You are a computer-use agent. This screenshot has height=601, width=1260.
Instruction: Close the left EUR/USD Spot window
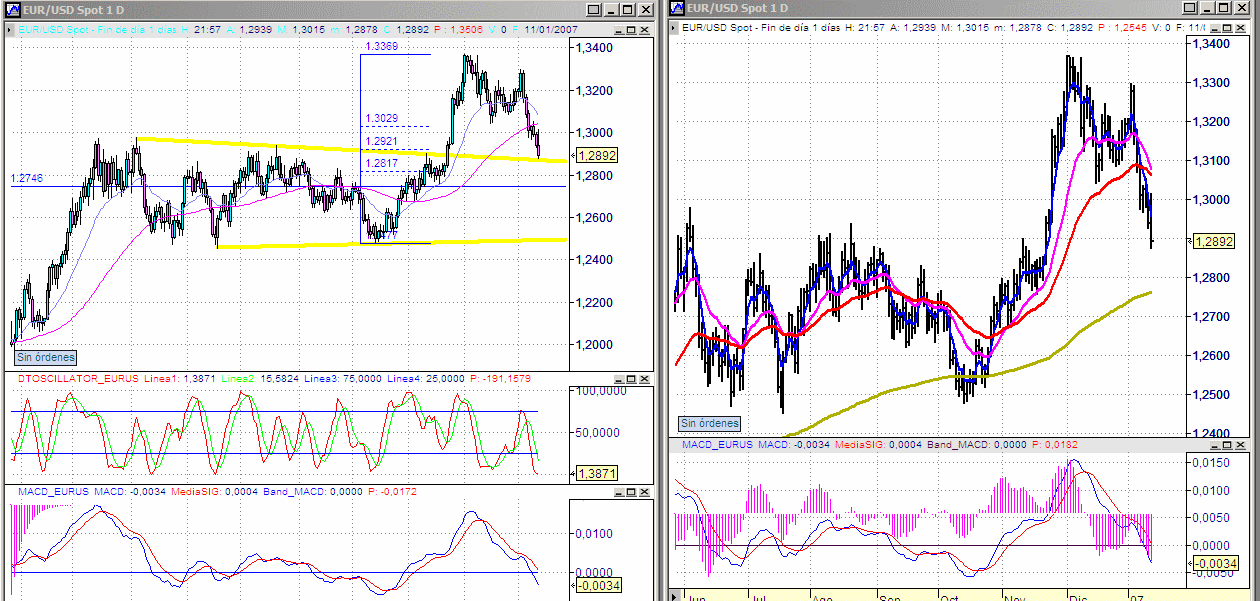tap(646, 10)
